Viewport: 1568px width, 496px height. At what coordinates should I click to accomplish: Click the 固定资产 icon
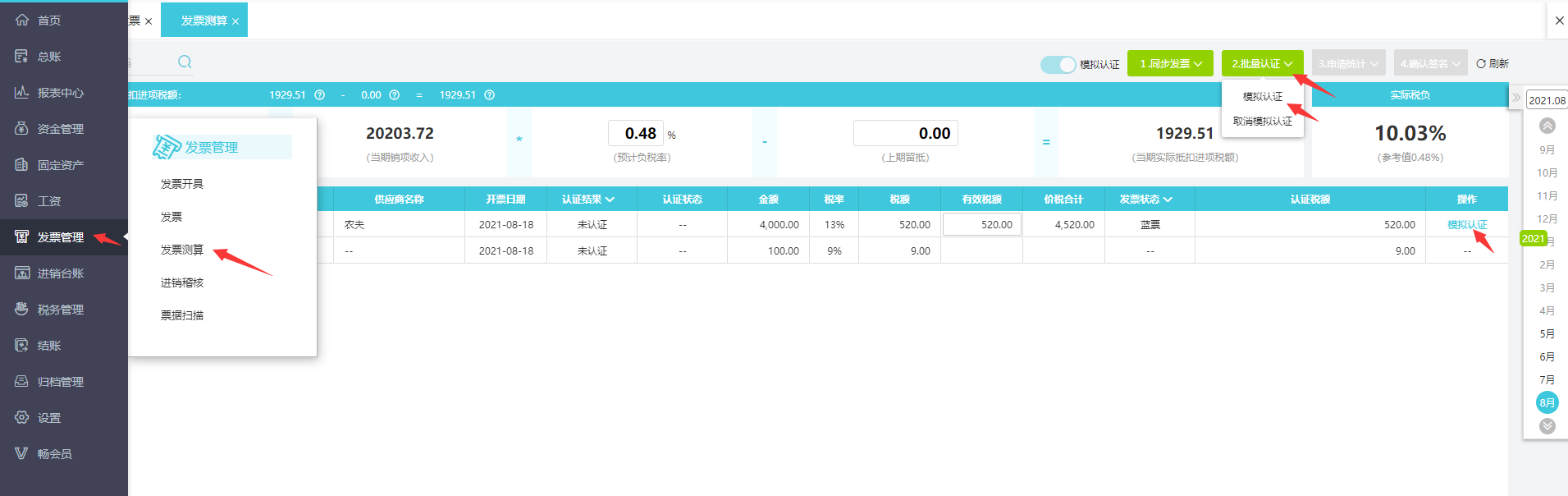point(22,164)
